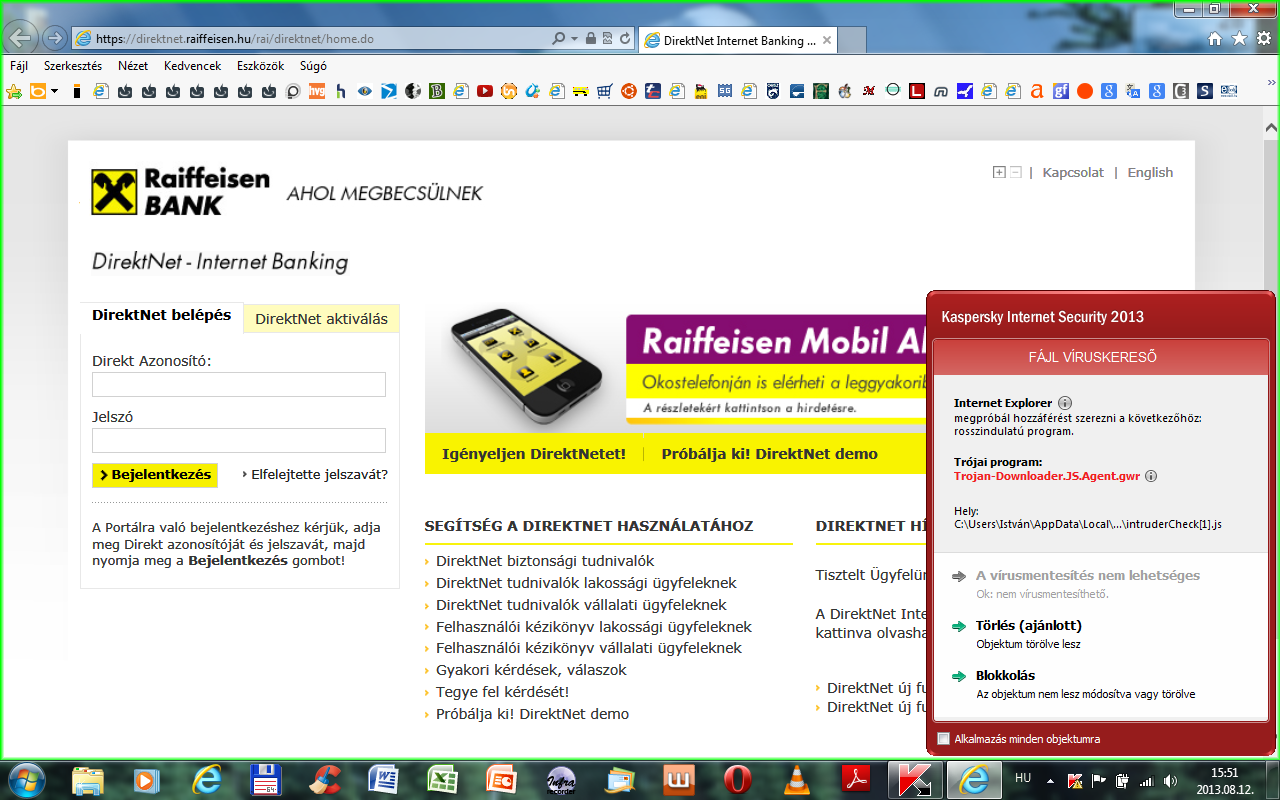
Task: Open the Szerkesztés menu
Action: (x=73, y=66)
